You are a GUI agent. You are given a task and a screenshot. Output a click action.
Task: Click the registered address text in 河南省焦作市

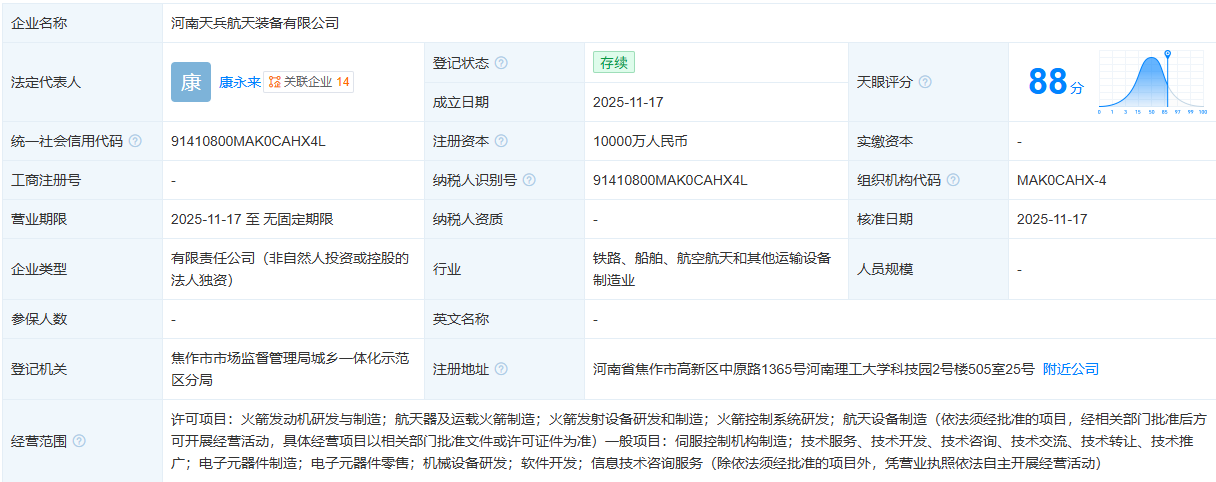813,369
